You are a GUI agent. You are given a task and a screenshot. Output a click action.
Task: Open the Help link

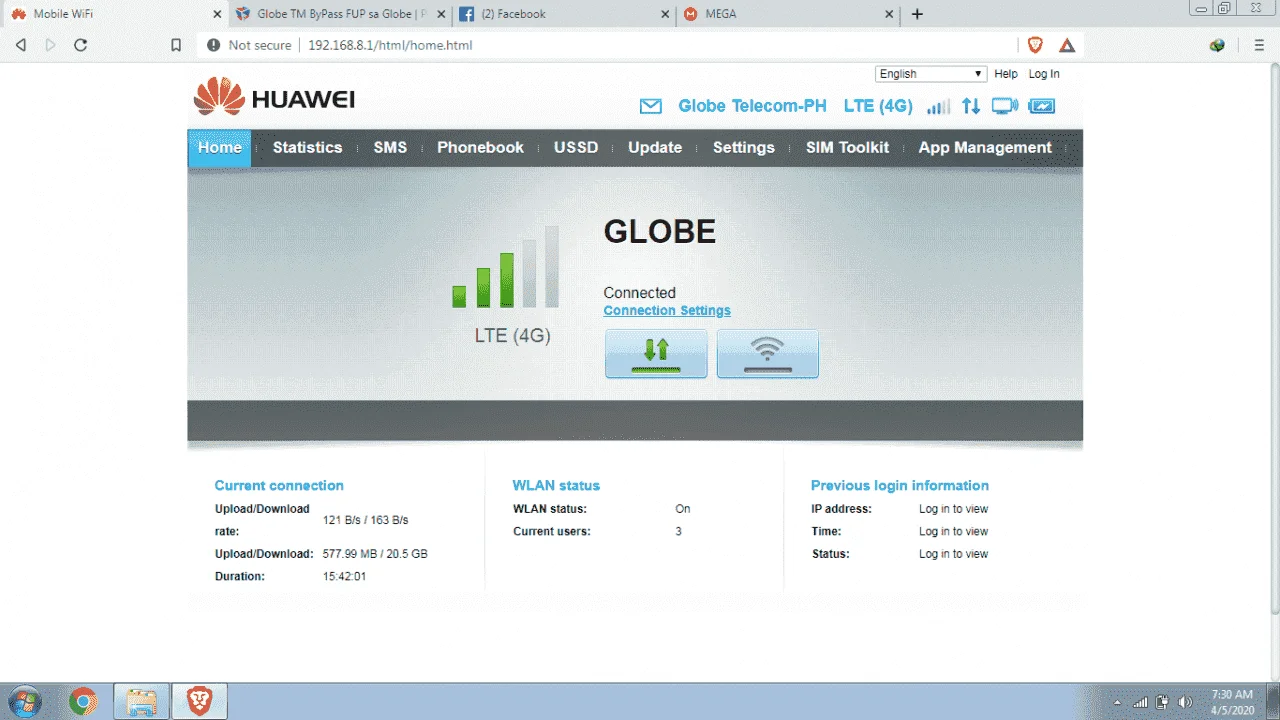[1006, 74]
